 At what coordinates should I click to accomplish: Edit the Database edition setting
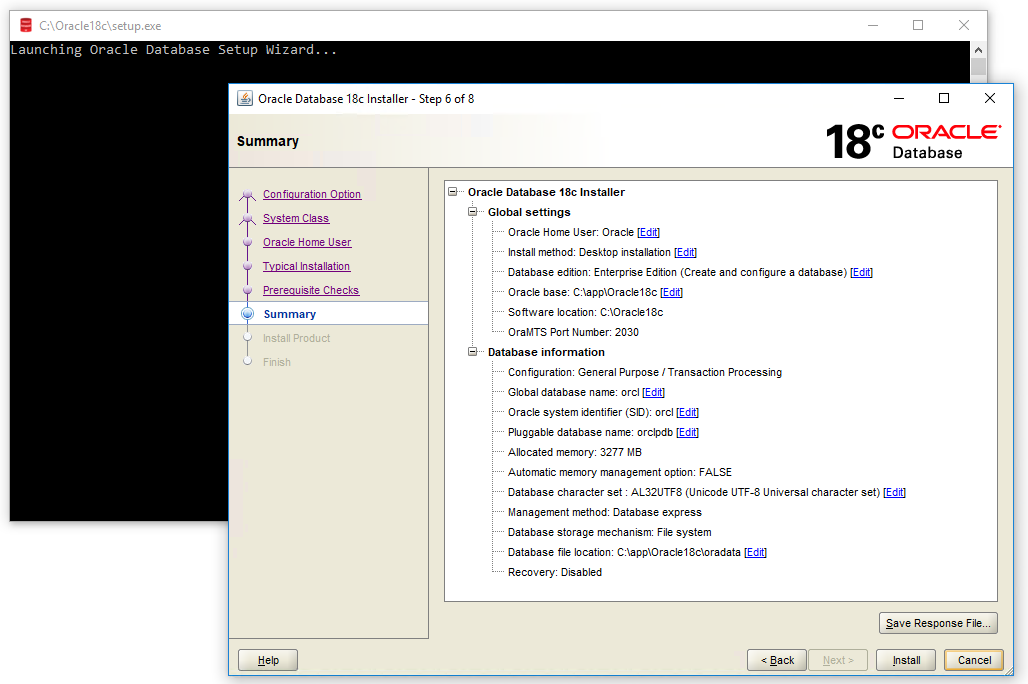pos(861,272)
